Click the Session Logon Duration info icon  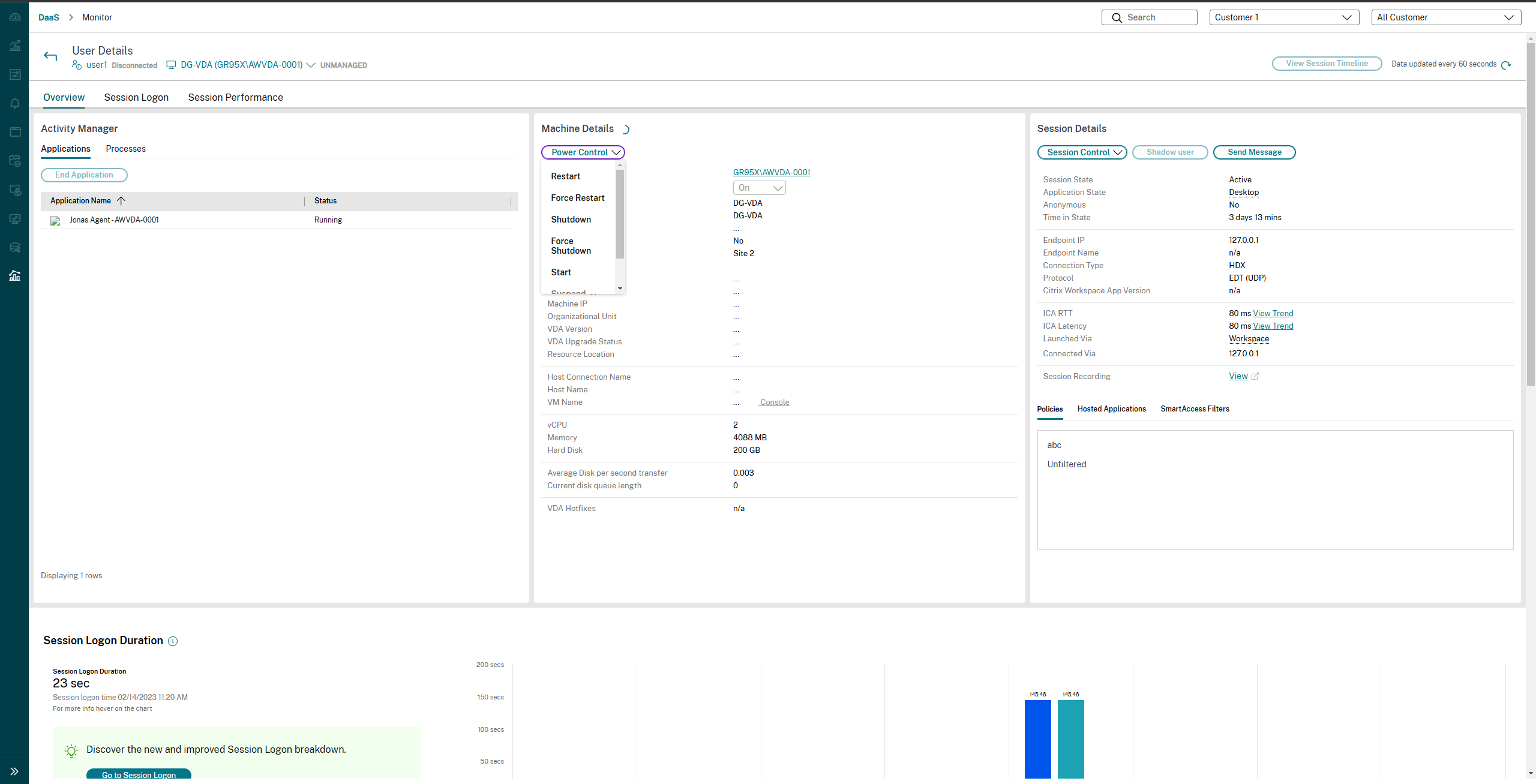tap(173, 641)
